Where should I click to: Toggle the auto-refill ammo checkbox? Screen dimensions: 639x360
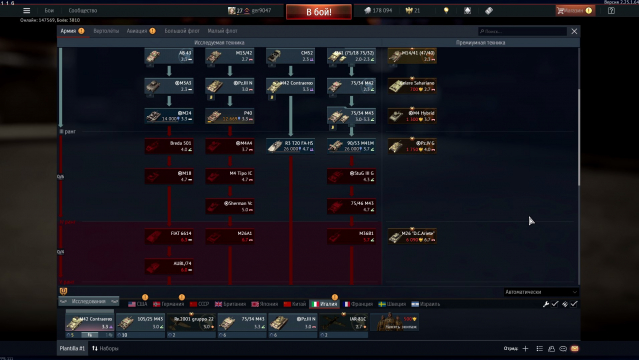click(x=574, y=304)
